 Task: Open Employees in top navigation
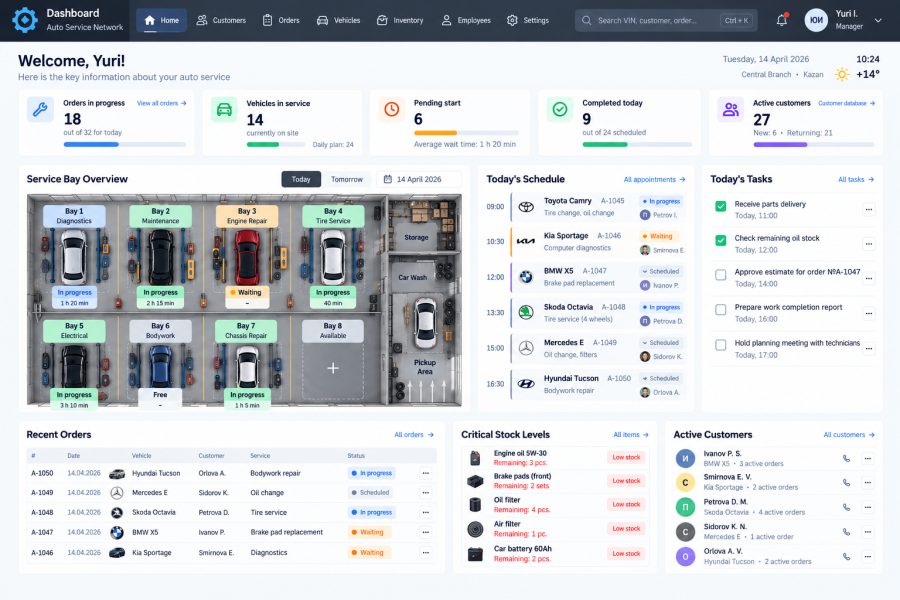point(466,20)
